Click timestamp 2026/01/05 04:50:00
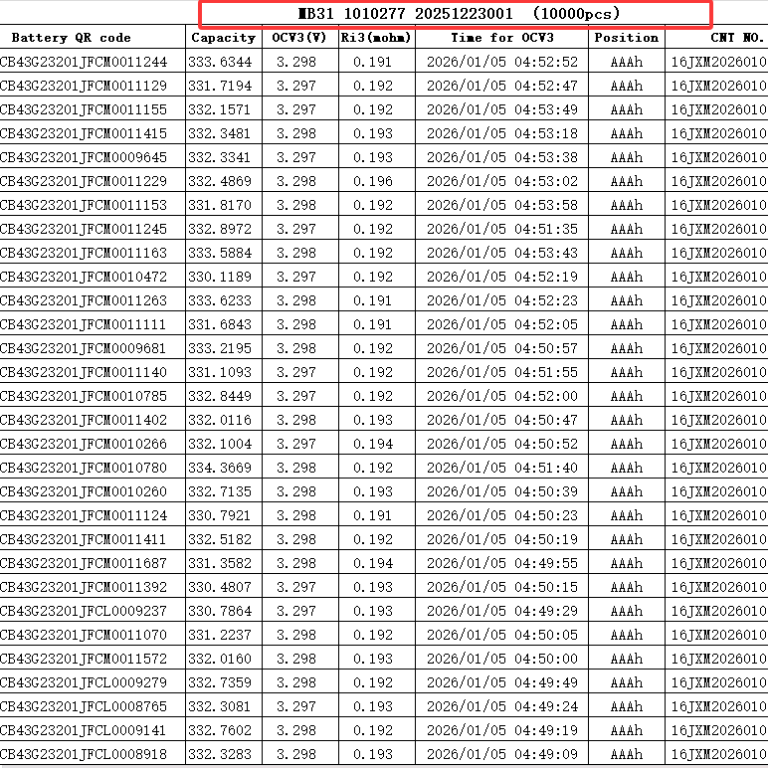768x768 pixels. coord(502,659)
